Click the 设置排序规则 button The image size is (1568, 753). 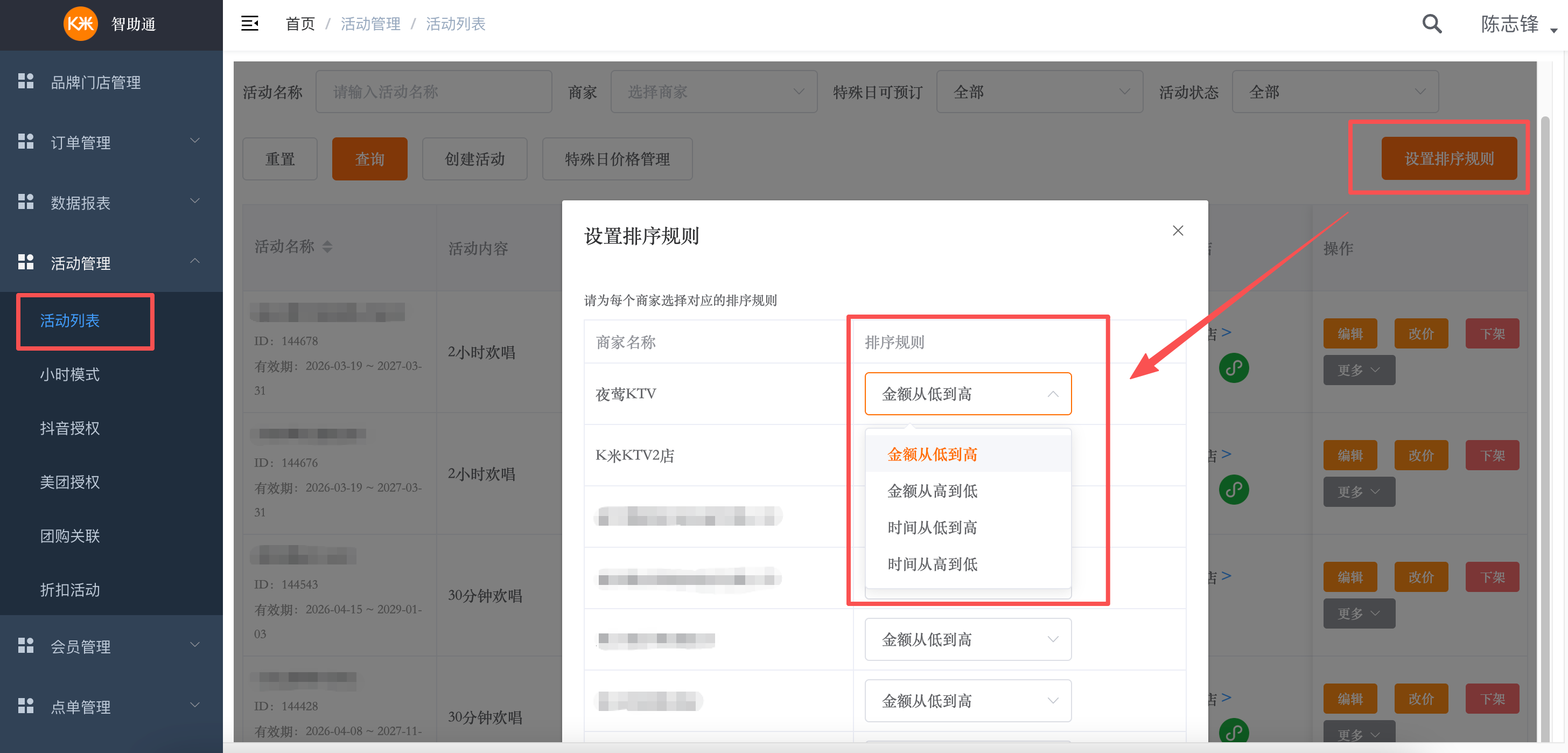(1448, 159)
